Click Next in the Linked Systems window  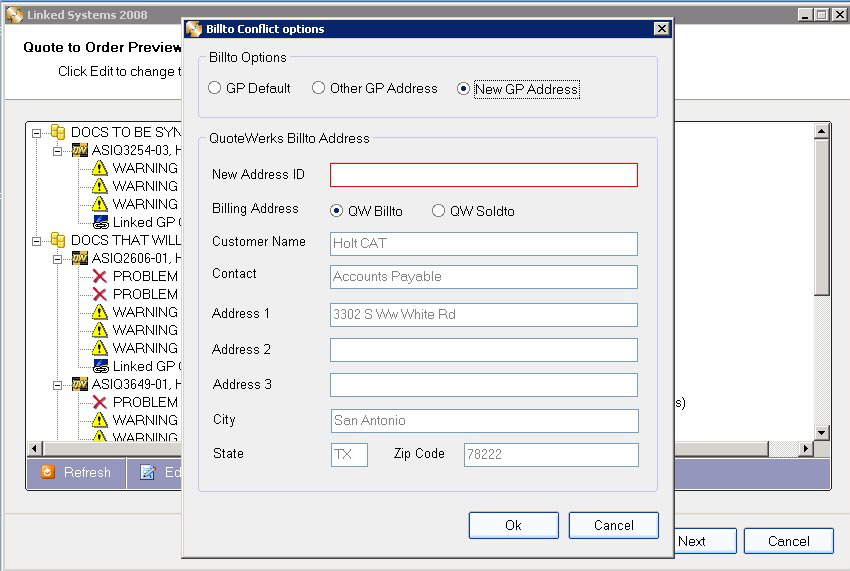(x=705, y=541)
